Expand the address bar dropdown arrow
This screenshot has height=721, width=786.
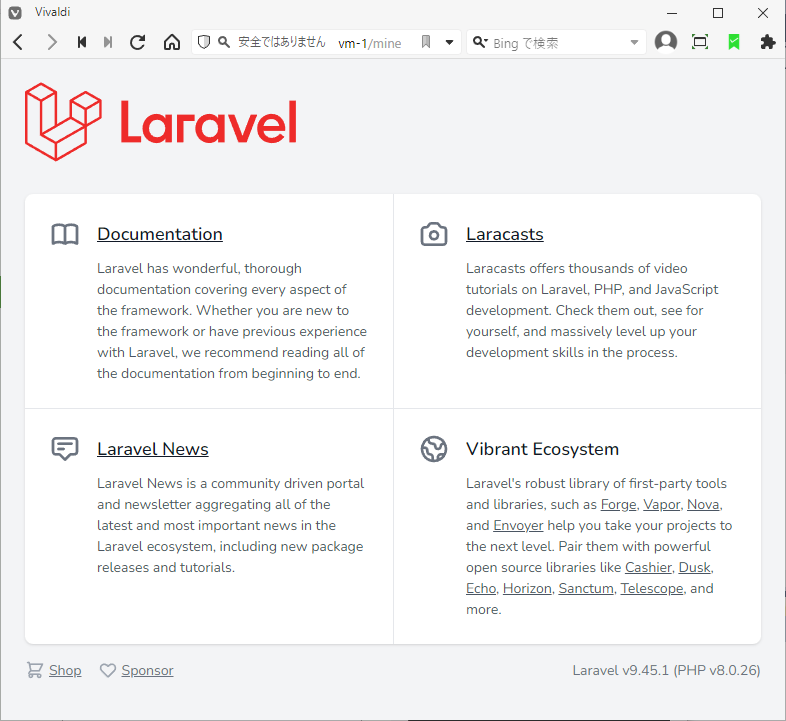(450, 43)
